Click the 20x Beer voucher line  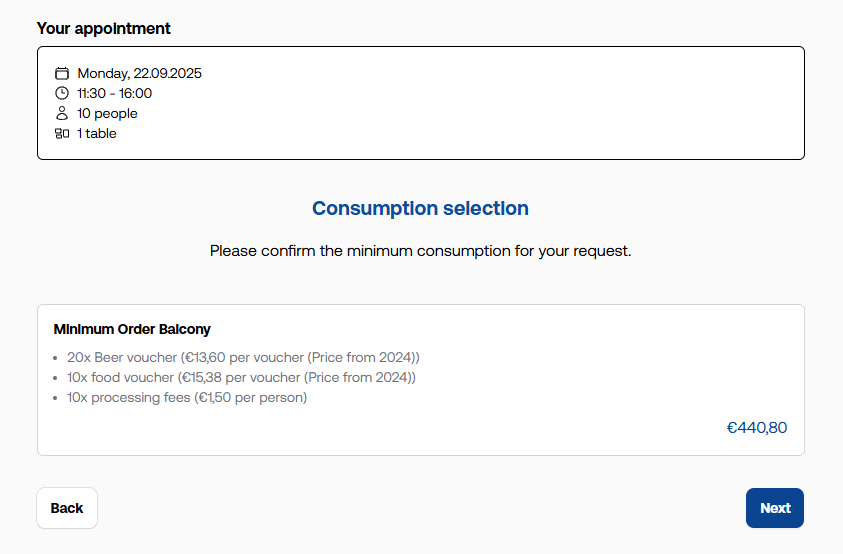click(x=243, y=358)
